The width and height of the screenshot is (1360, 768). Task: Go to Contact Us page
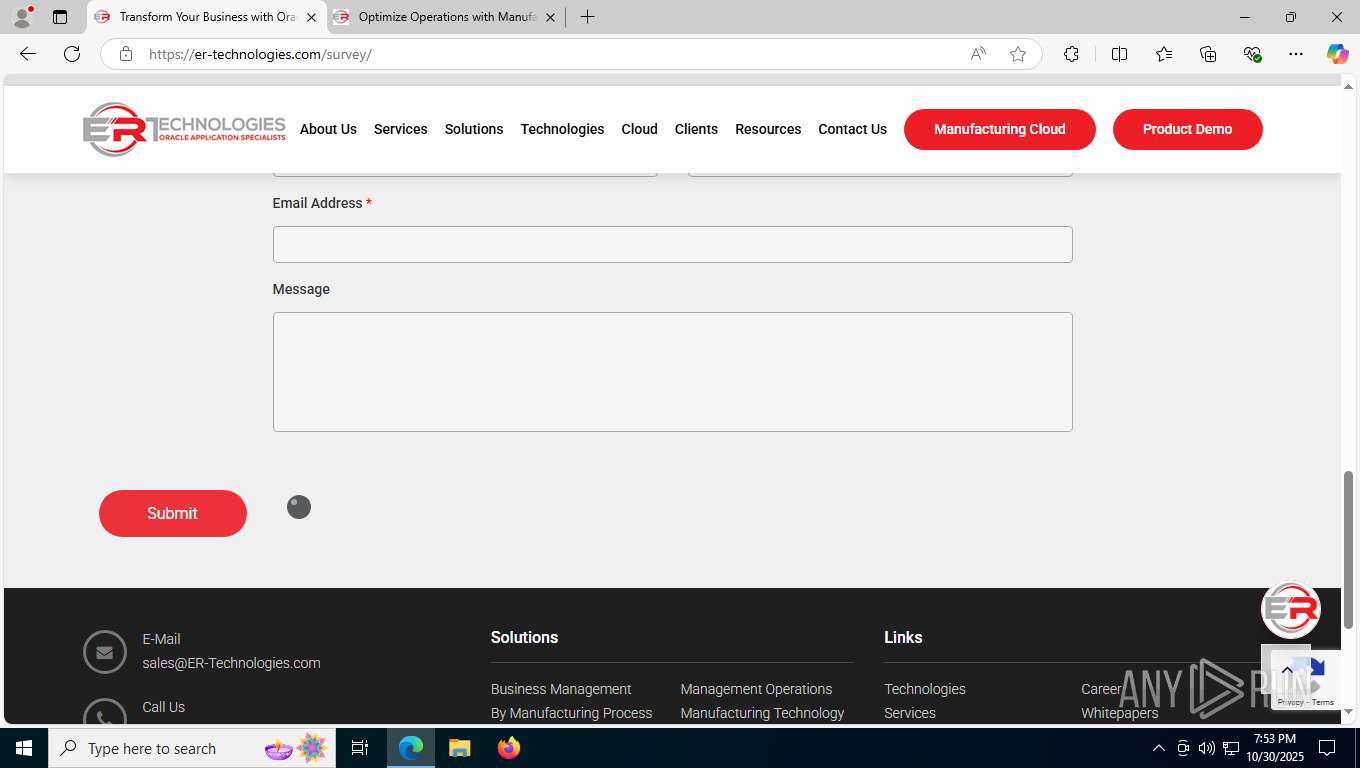point(852,129)
